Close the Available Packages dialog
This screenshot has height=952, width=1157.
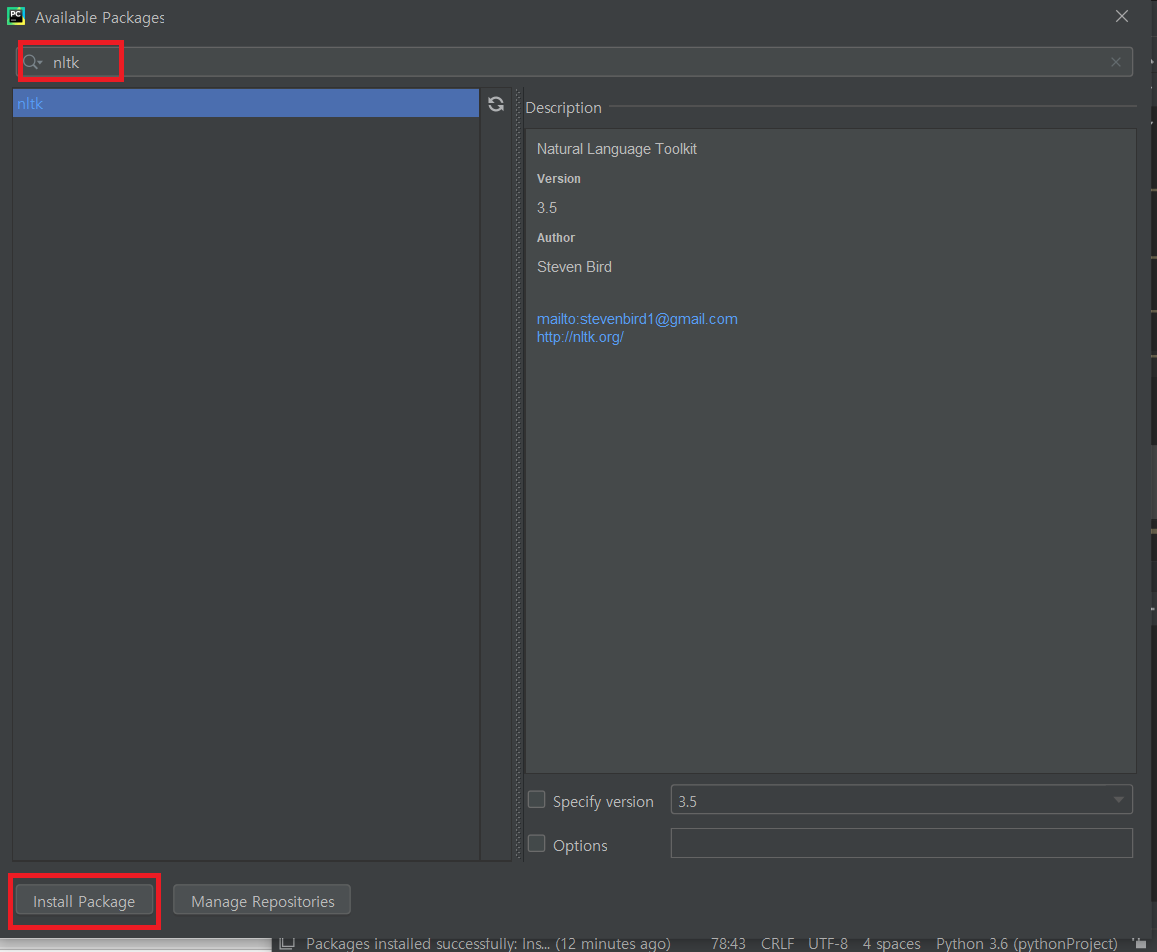coord(1122,16)
